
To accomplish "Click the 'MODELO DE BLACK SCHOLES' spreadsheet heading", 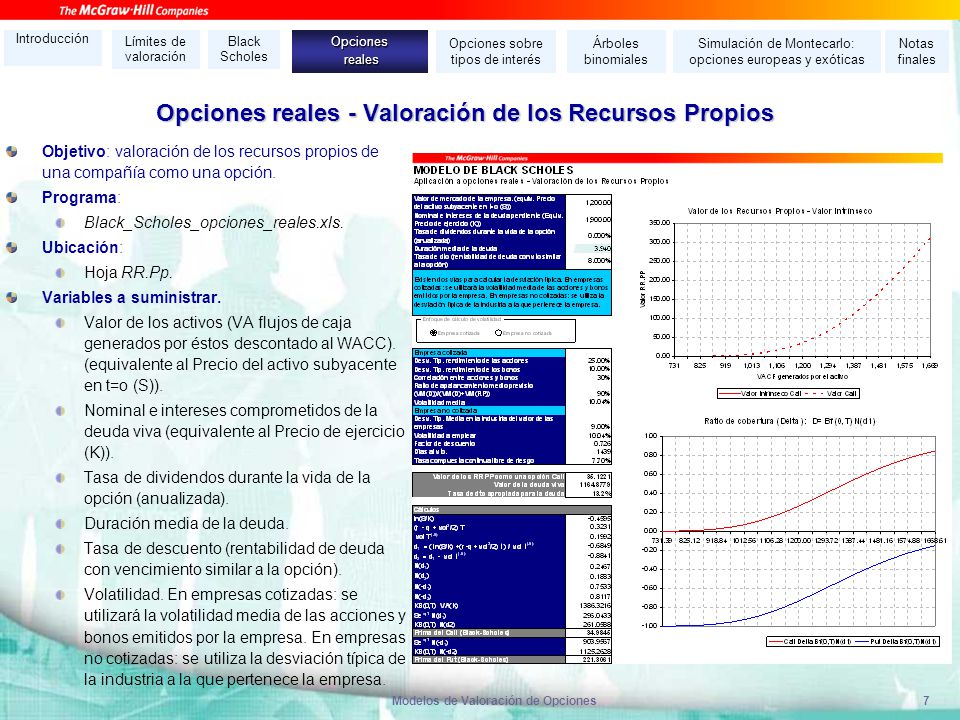I will [x=493, y=170].
